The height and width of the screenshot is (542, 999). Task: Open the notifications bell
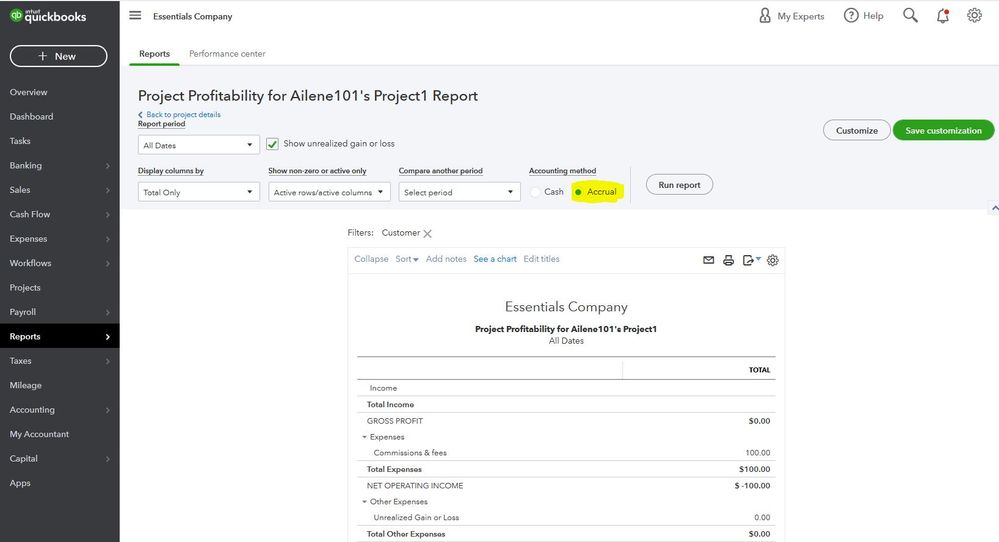coord(943,16)
